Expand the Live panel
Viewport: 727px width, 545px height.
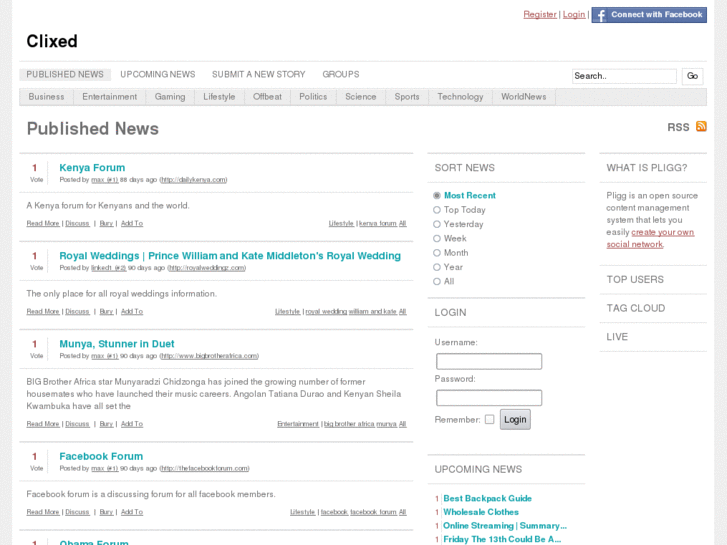617,337
